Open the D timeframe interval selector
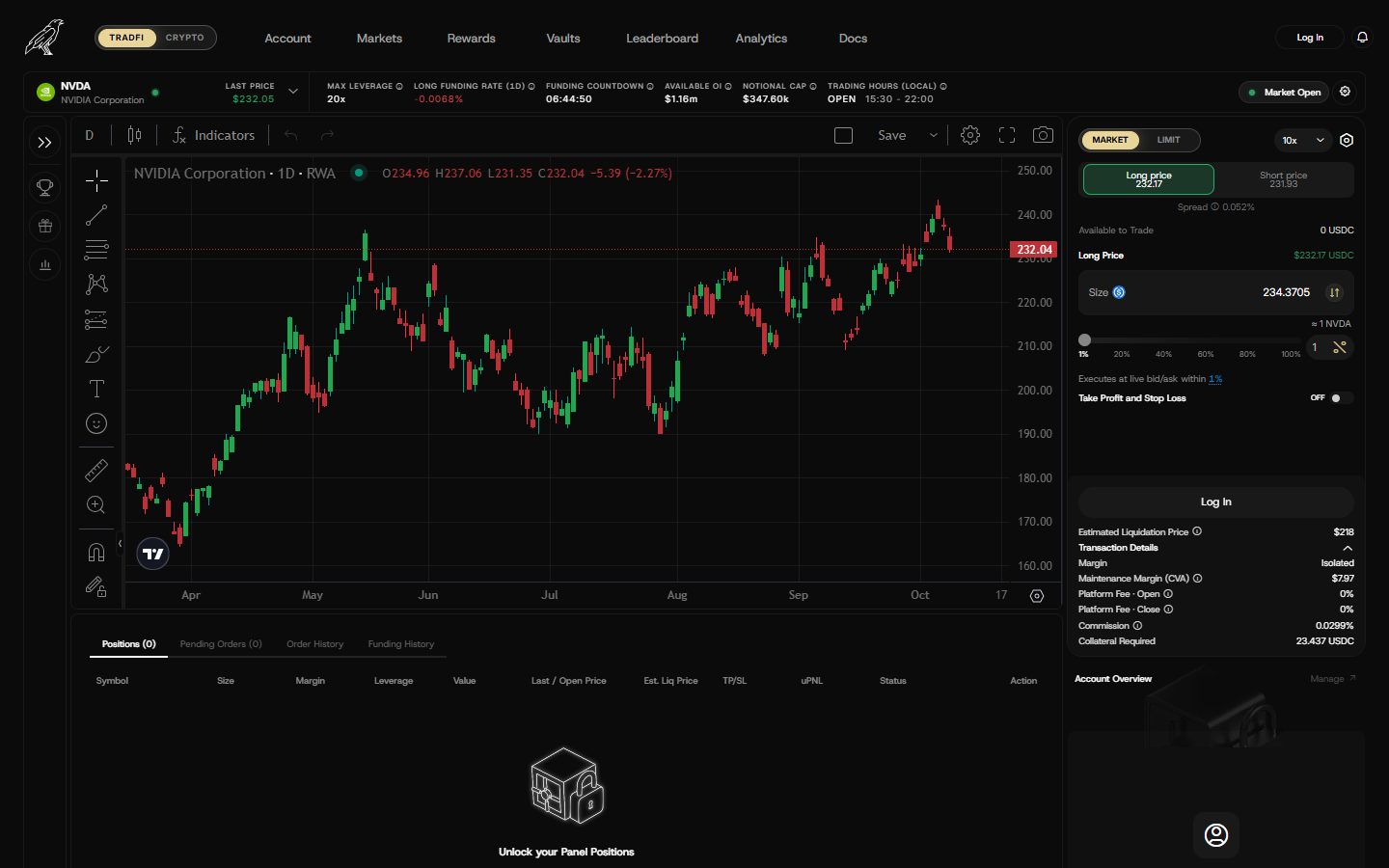The width and height of the screenshot is (1389, 868). (90, 135)
